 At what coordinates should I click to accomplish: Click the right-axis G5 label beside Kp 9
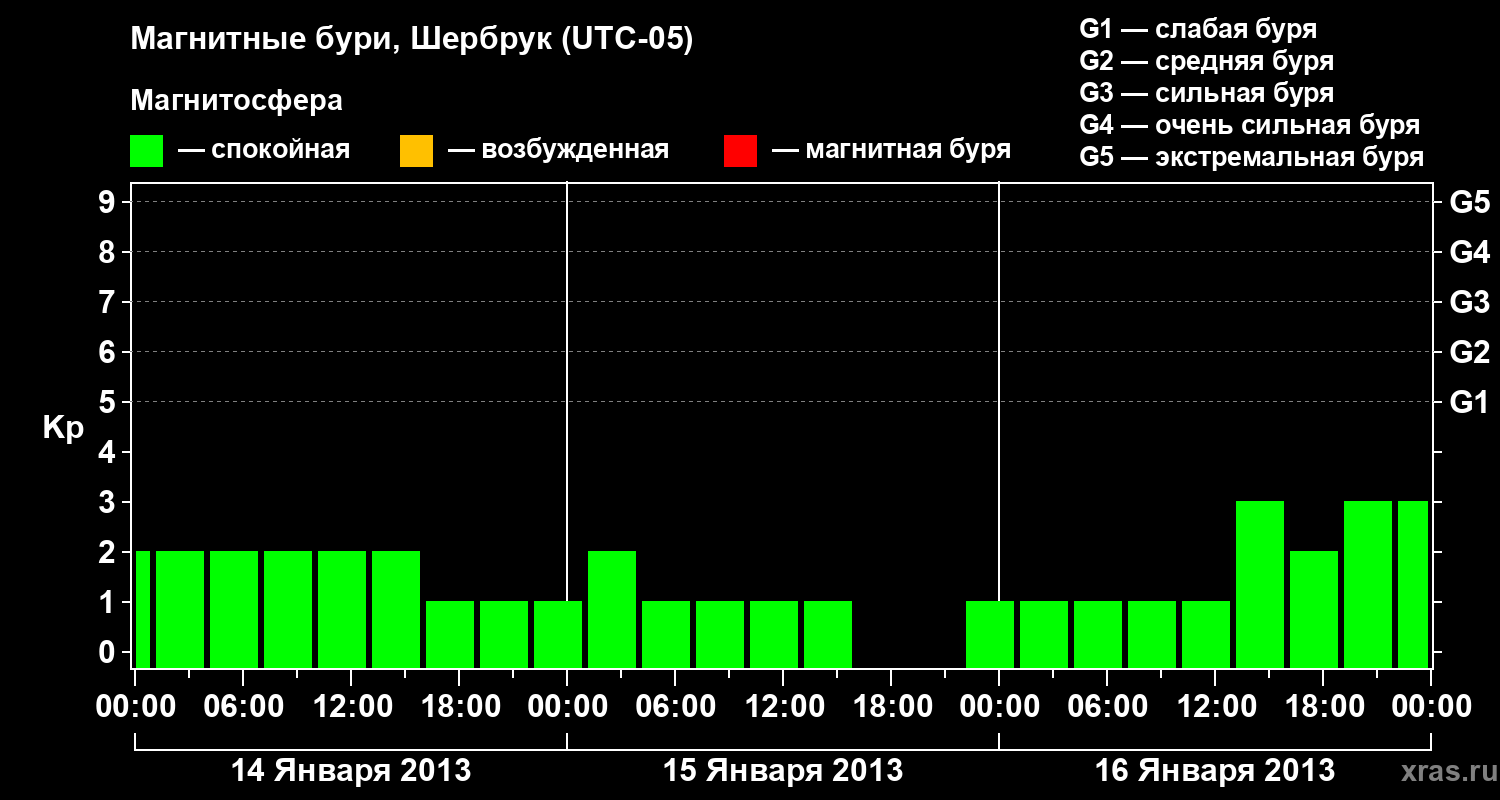click(x=1469, y=202)
